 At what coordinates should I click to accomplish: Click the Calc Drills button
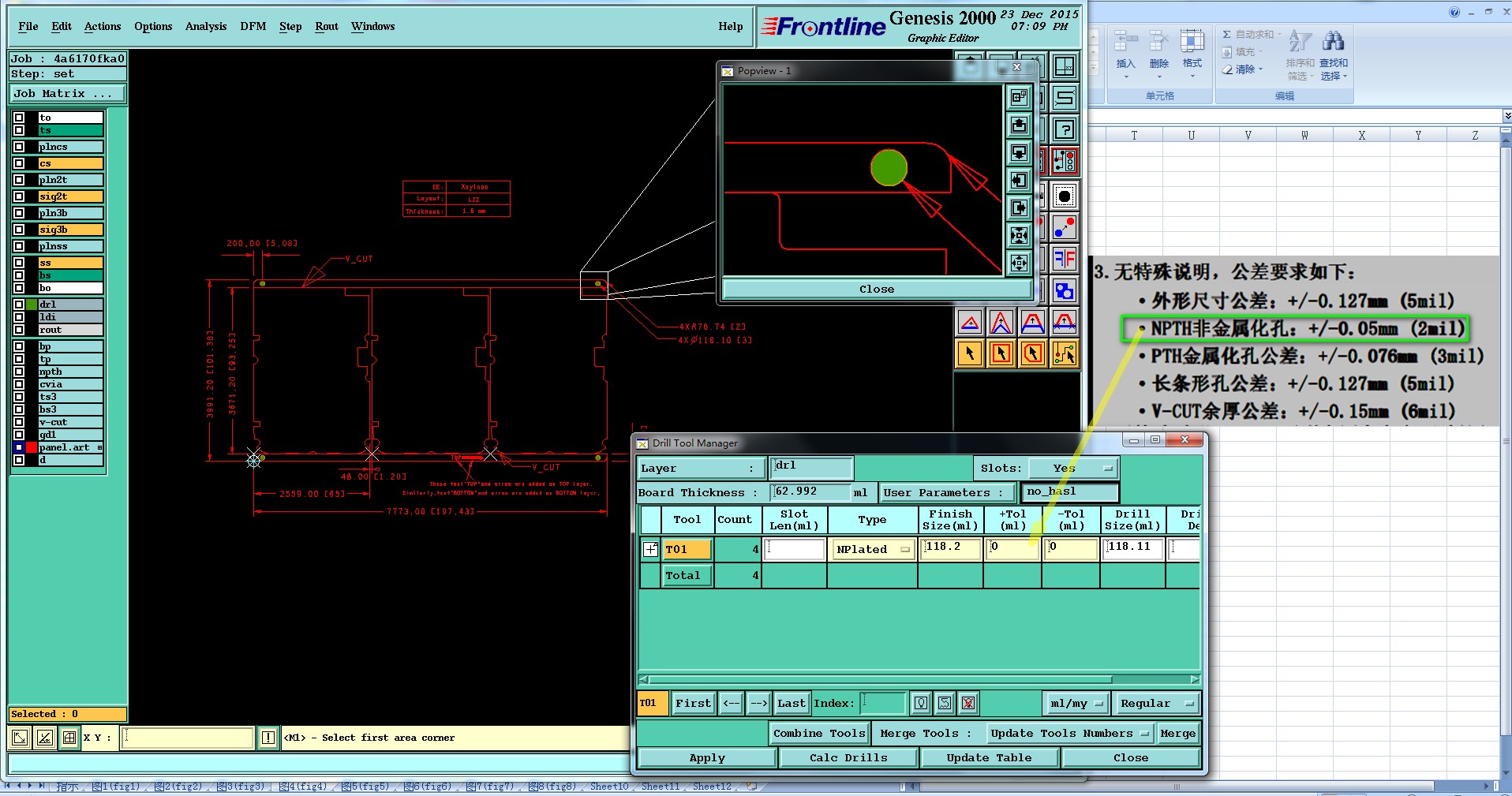[x=848, y=757]
